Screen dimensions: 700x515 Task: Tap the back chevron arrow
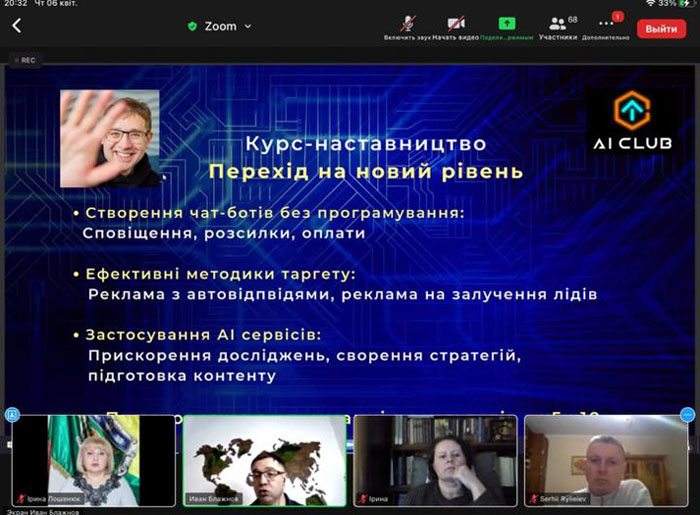point(17,26)
